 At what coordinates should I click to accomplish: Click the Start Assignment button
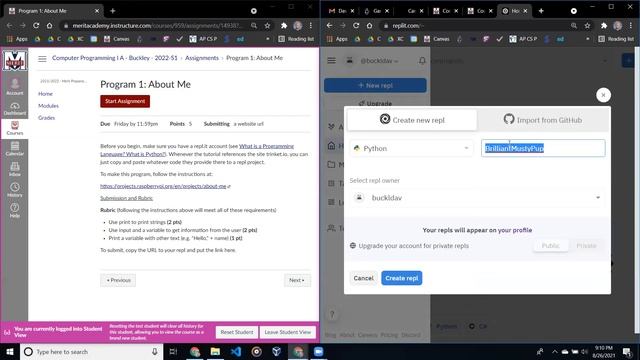click(125, 101)
